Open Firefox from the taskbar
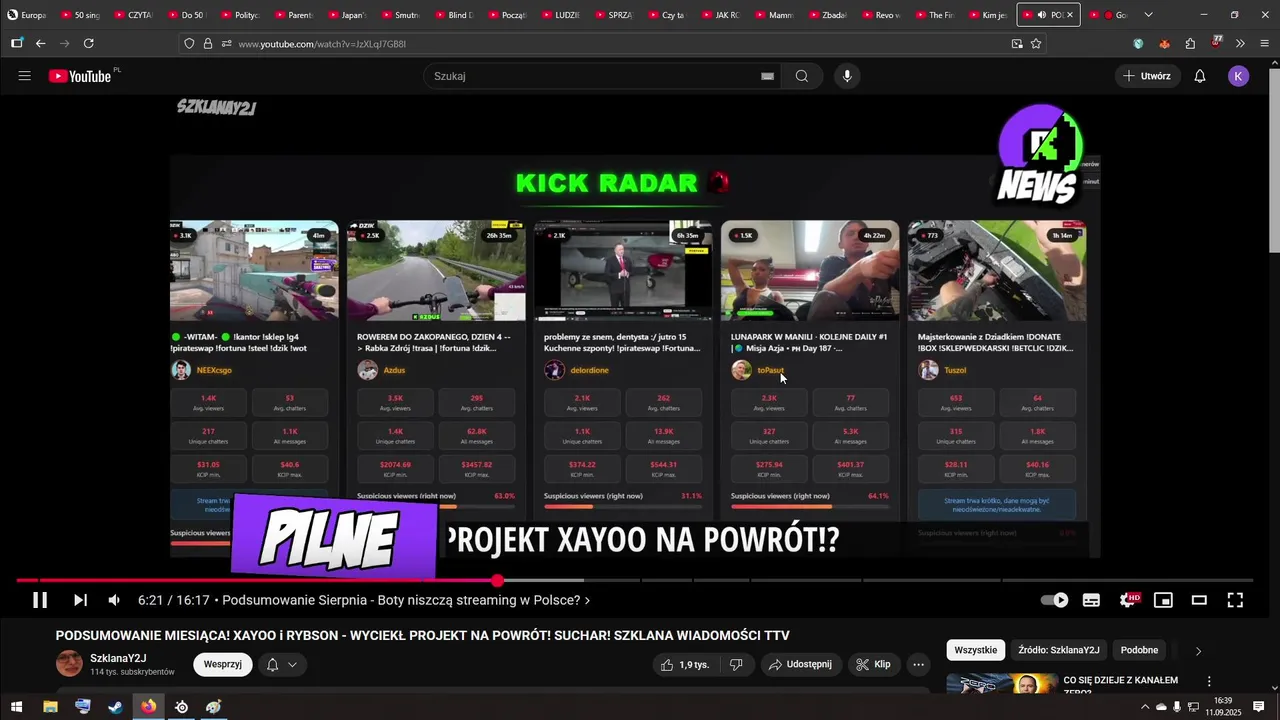 tap(148, 707)
